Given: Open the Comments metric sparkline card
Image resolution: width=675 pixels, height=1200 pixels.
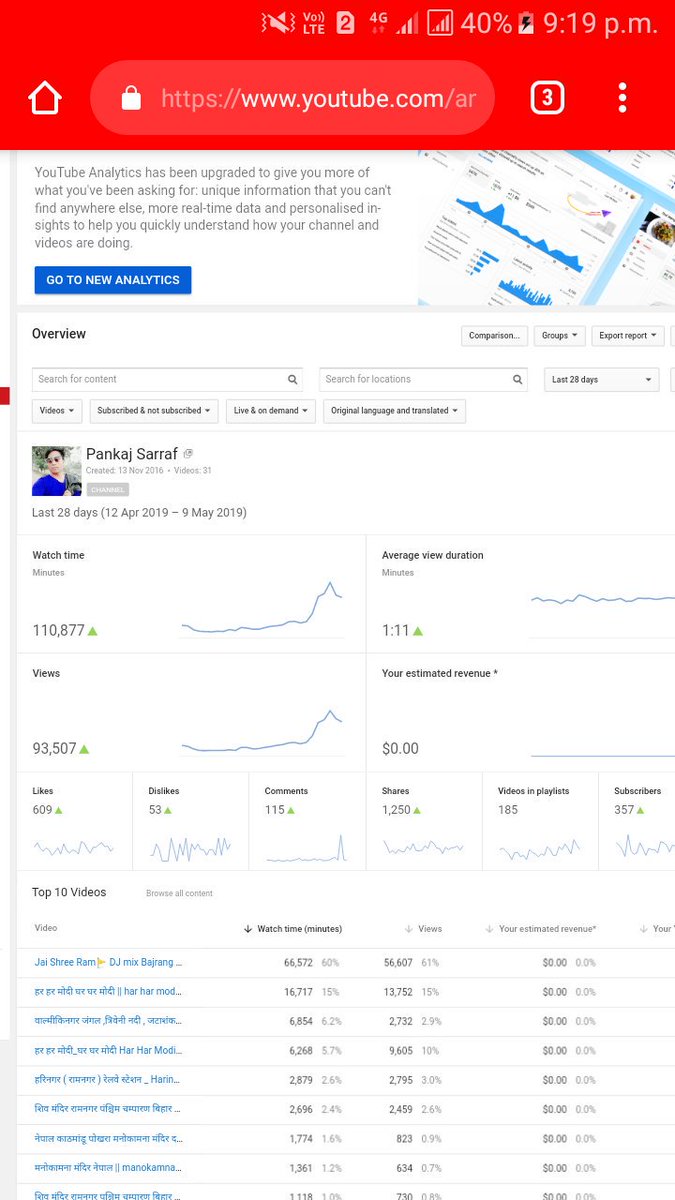Looking at the screenshot, I should point(306,822).
